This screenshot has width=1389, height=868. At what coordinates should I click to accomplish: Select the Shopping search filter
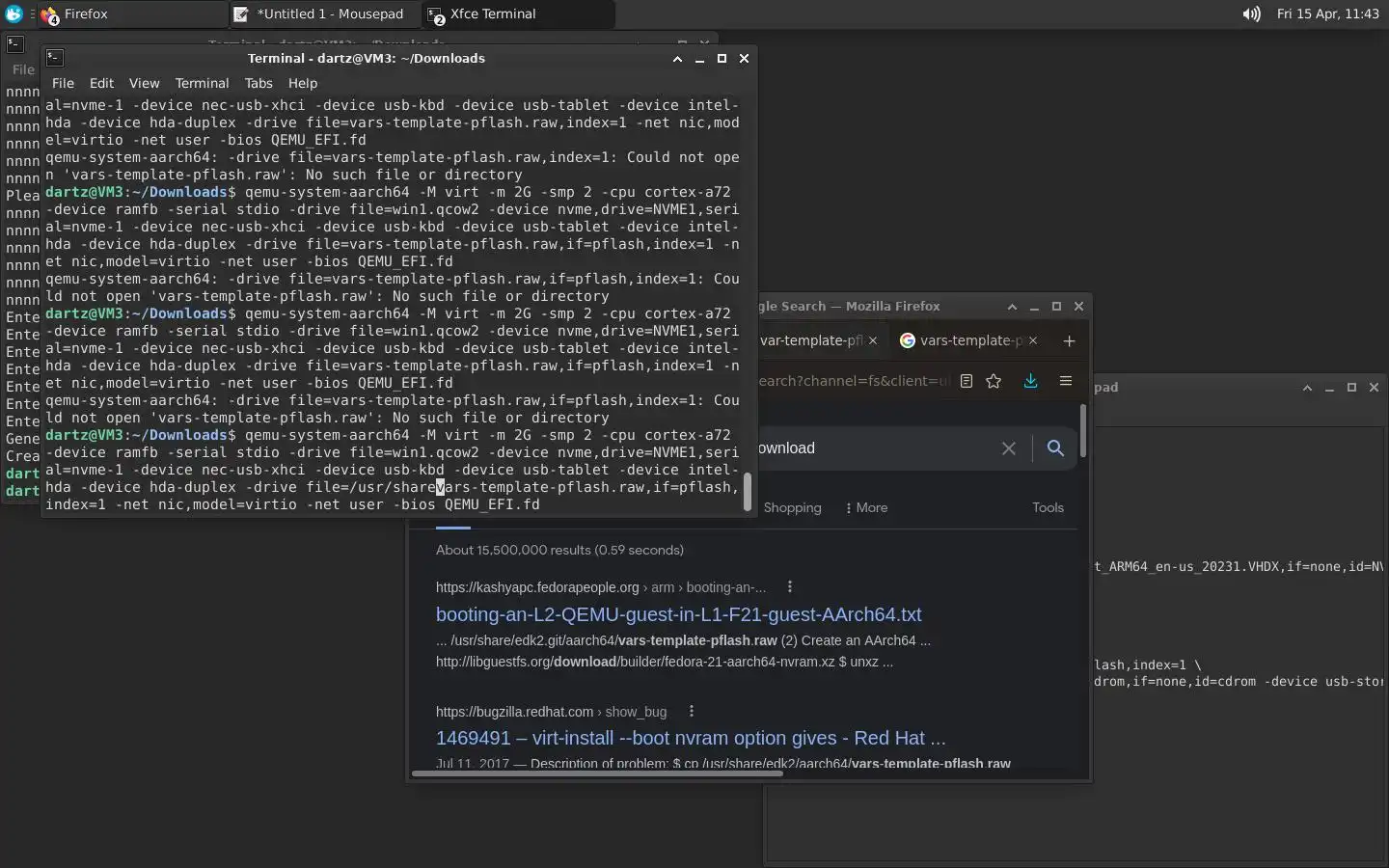[x=792, y=507]
